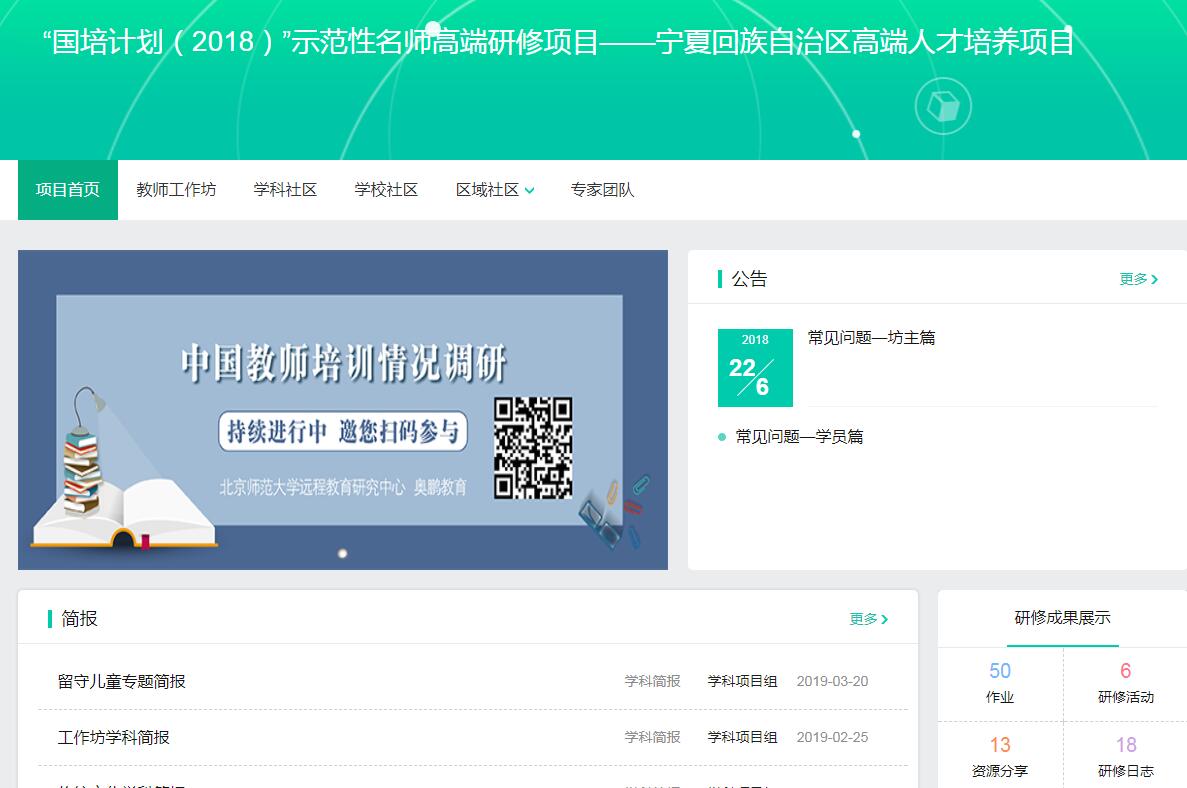
Task: Click the QR code in the banner
Action: 533,447
